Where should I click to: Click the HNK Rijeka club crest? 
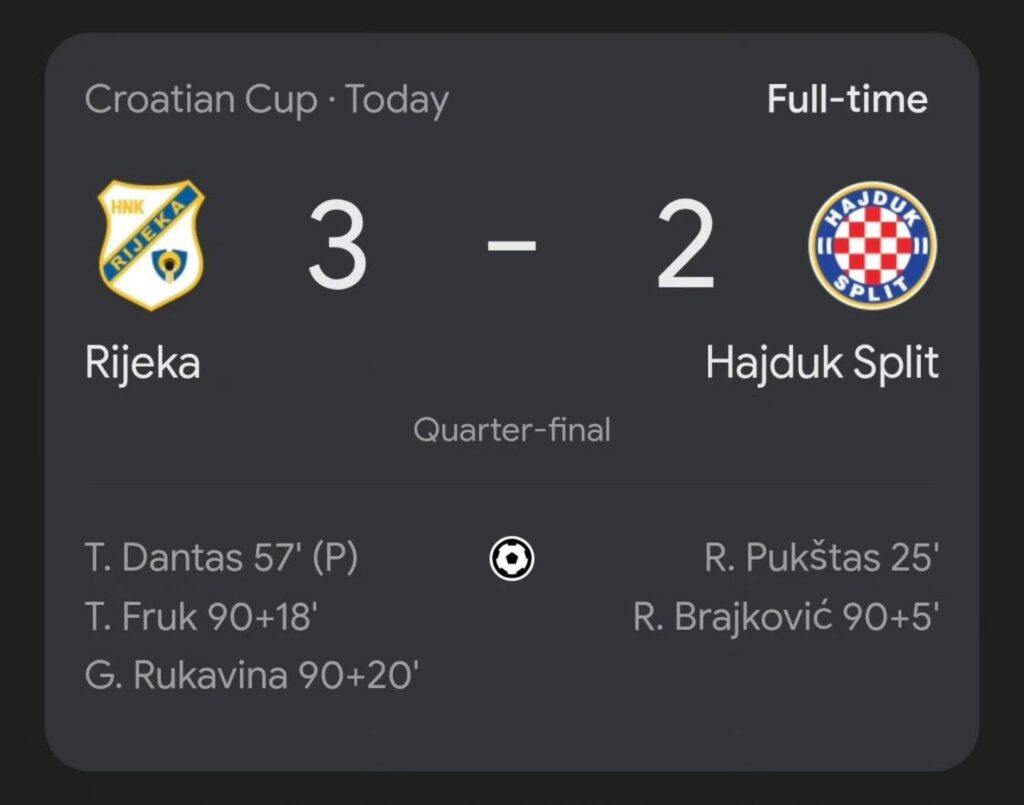click(x=150, y=245)
